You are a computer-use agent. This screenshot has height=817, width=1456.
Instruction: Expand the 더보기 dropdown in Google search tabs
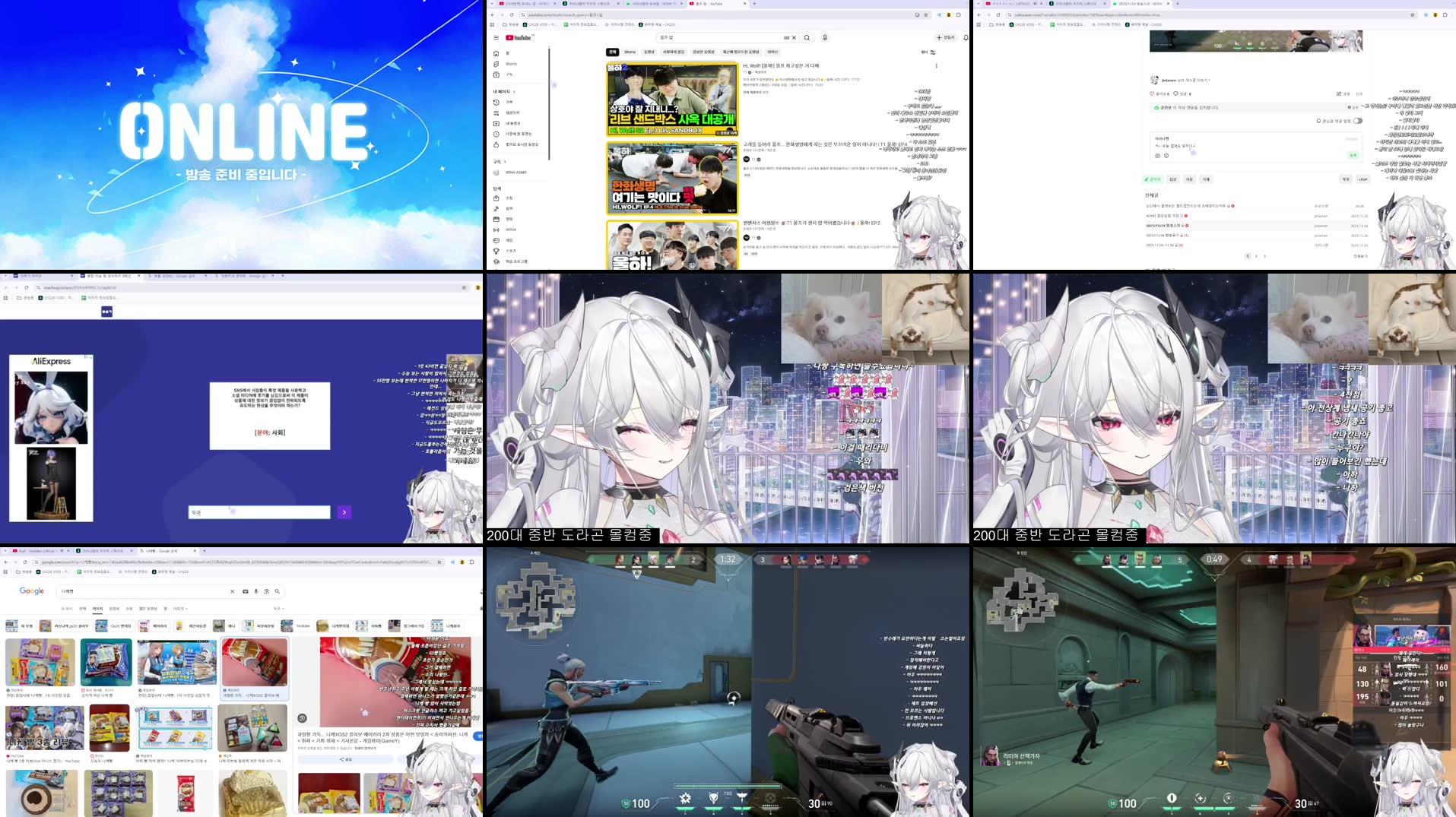(x=180, y=609)
